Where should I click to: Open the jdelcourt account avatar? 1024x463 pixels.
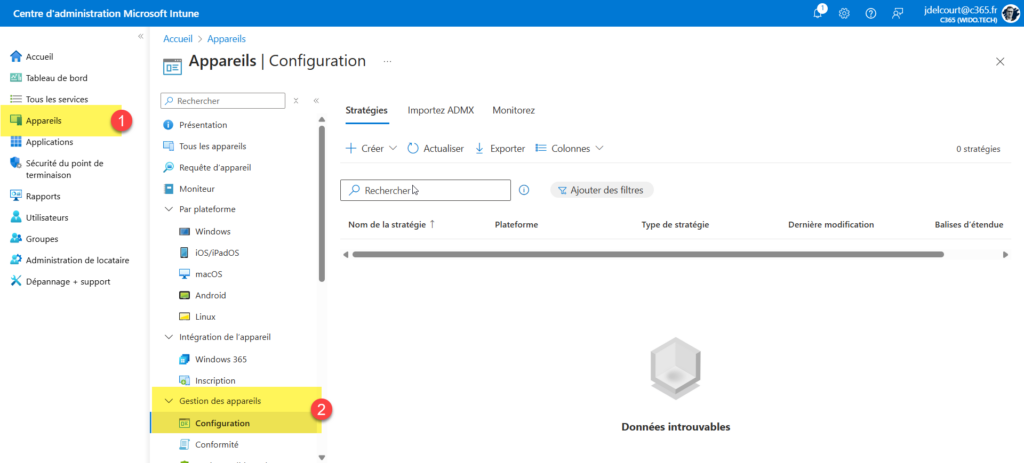1010,13
